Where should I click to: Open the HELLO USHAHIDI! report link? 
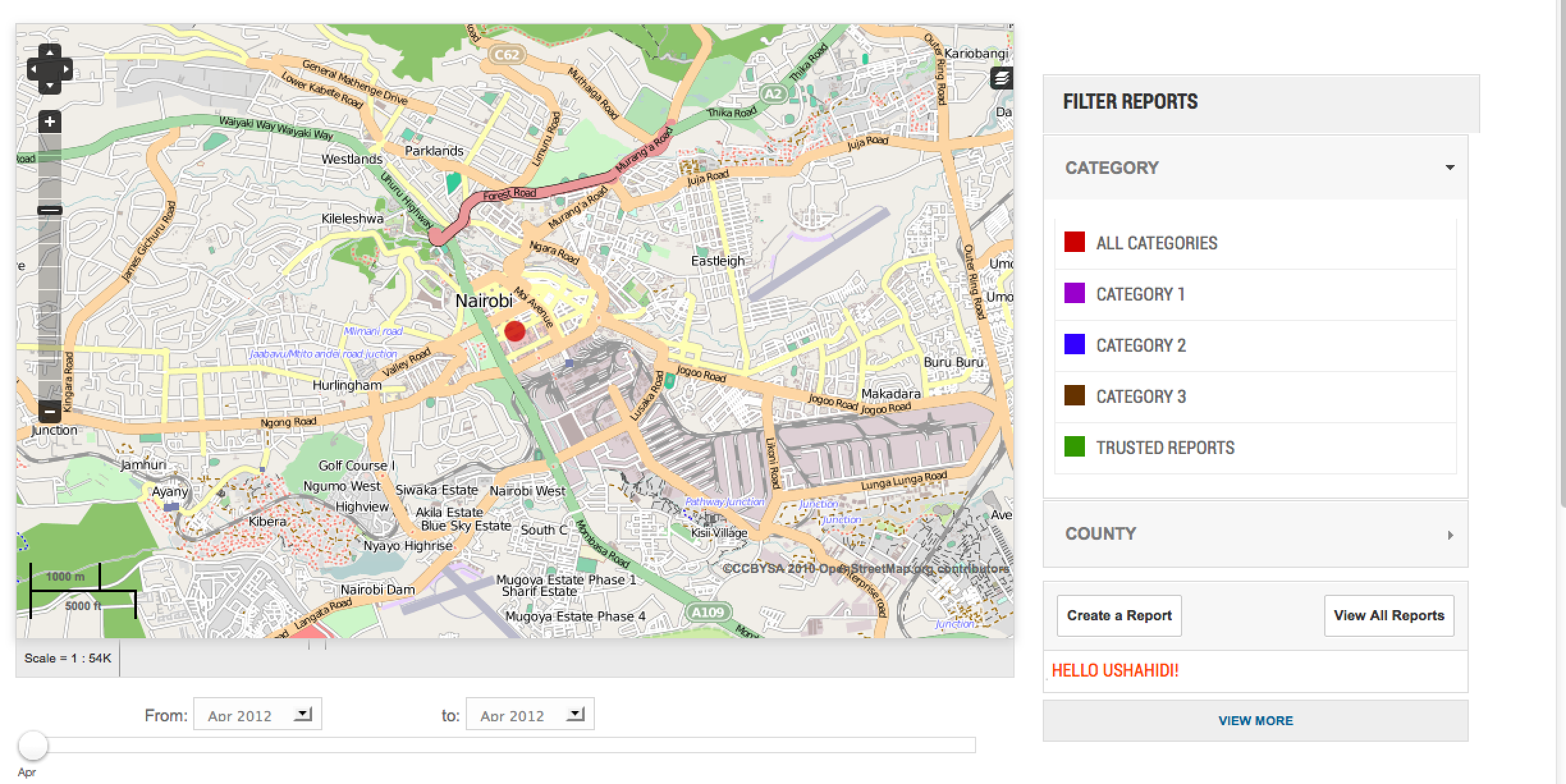[x=1115, y=670]
